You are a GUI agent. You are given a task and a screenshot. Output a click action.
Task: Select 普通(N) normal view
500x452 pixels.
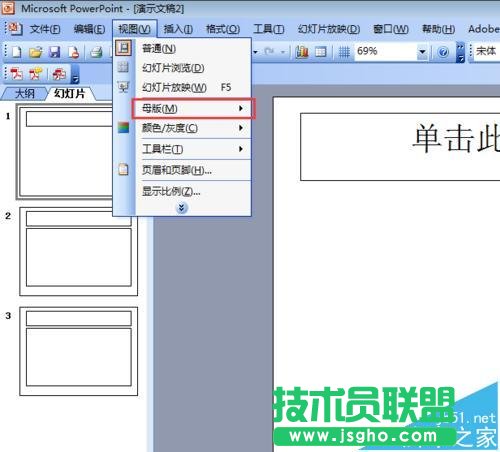[x=193, y=49]
